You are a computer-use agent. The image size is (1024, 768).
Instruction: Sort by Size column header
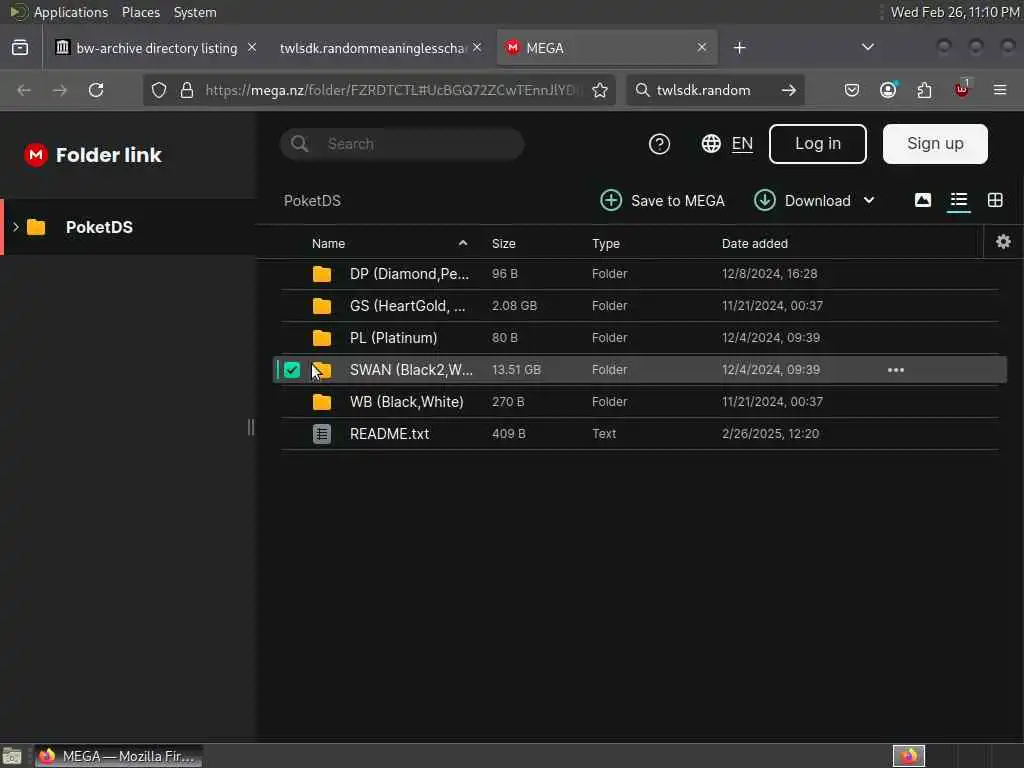tap(504, 243)
